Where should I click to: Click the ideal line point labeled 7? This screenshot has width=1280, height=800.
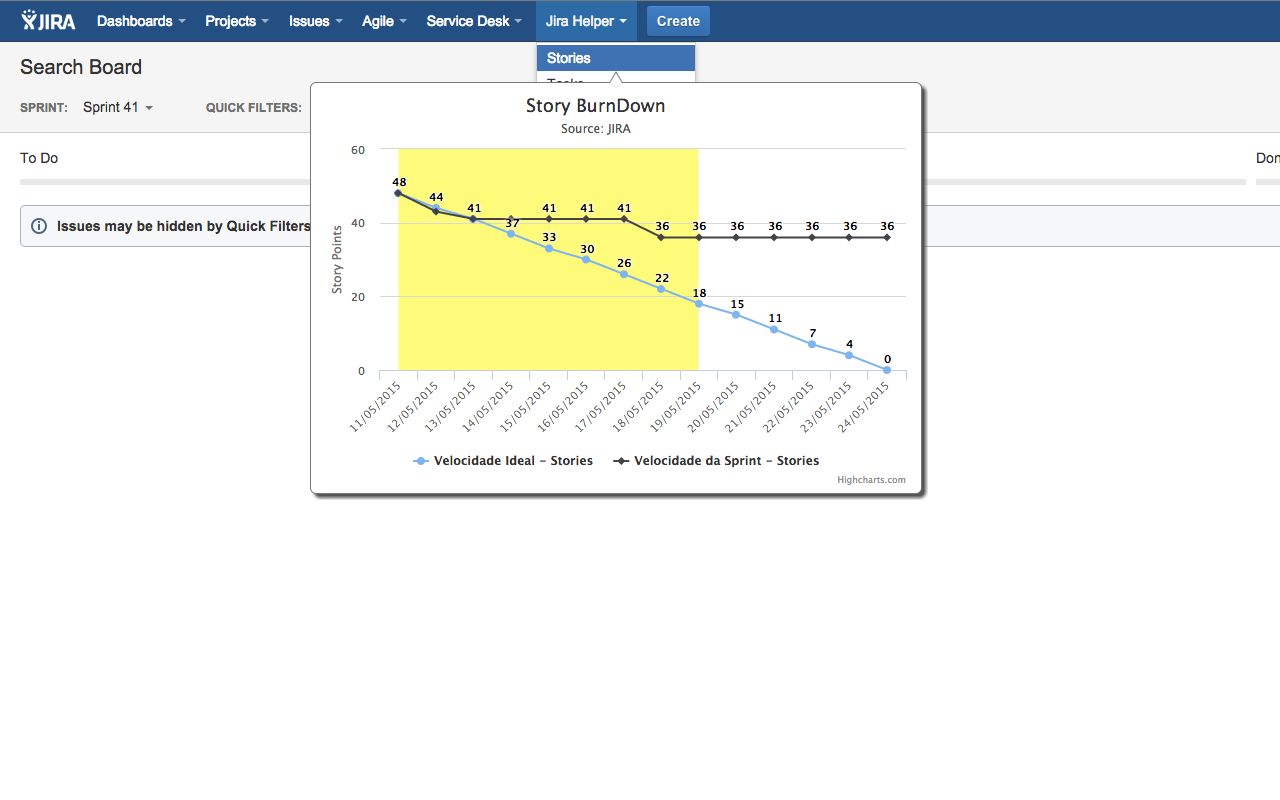pos(812,344)
